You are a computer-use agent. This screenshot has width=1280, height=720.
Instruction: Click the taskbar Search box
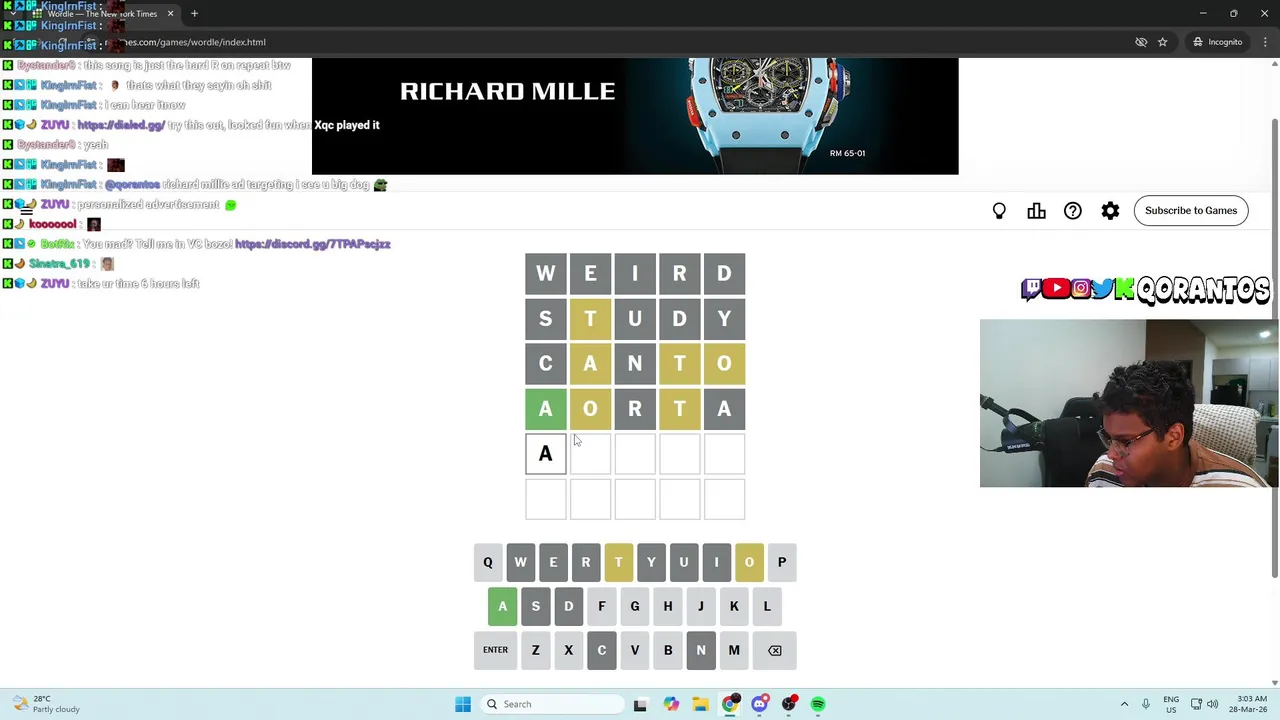(550, 704)
